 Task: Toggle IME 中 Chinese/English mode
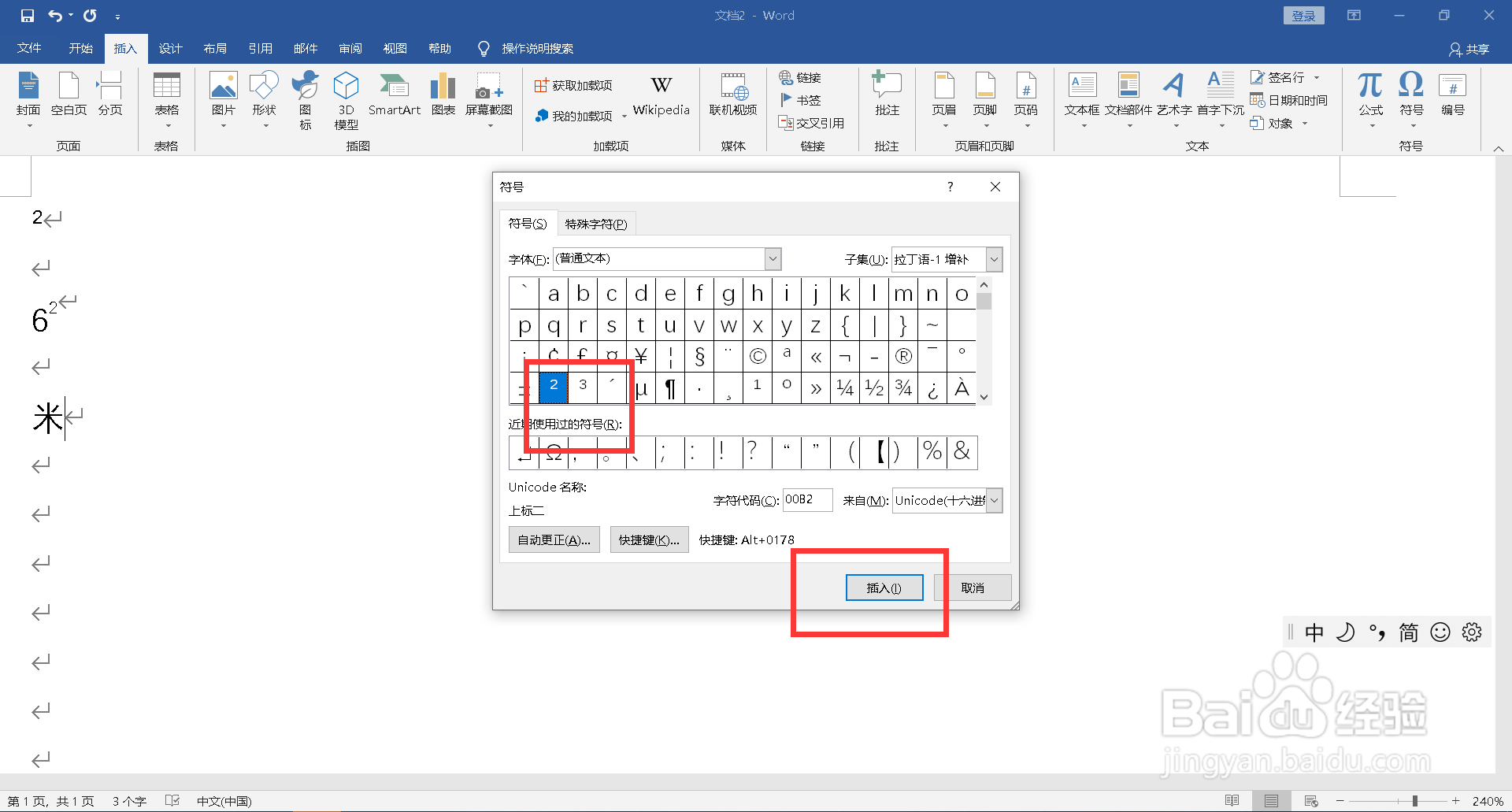1314,632
